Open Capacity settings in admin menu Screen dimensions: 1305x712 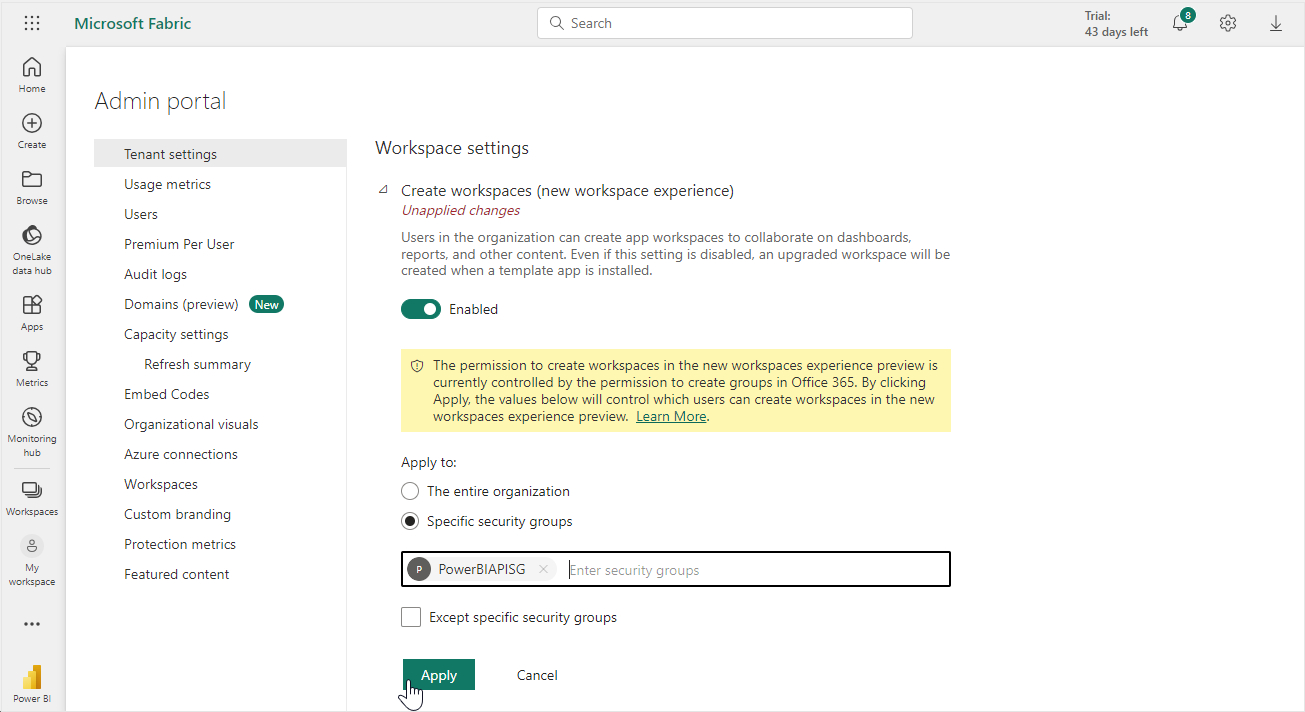(x=176, y=334)
